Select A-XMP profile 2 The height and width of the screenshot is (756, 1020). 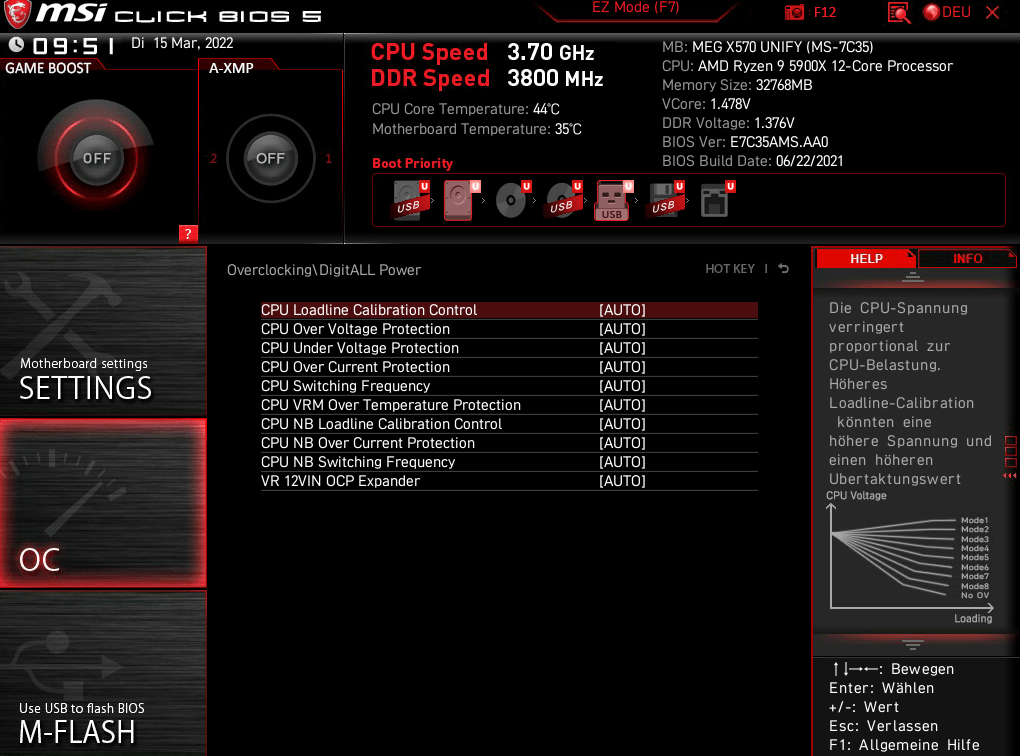(x=213, y=159)
